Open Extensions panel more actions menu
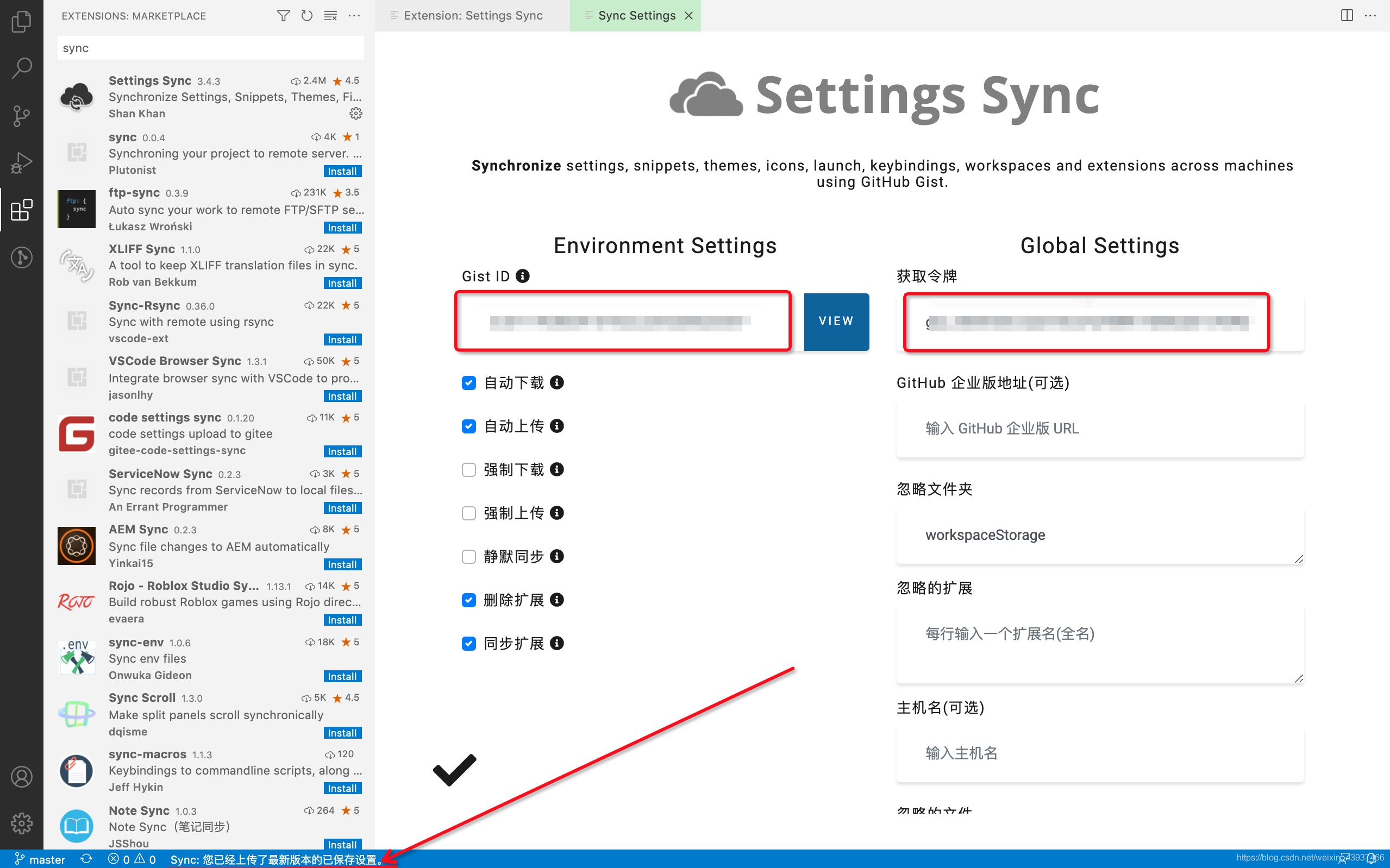Viewport: 1390px width, 868px height. coord(354,16)
